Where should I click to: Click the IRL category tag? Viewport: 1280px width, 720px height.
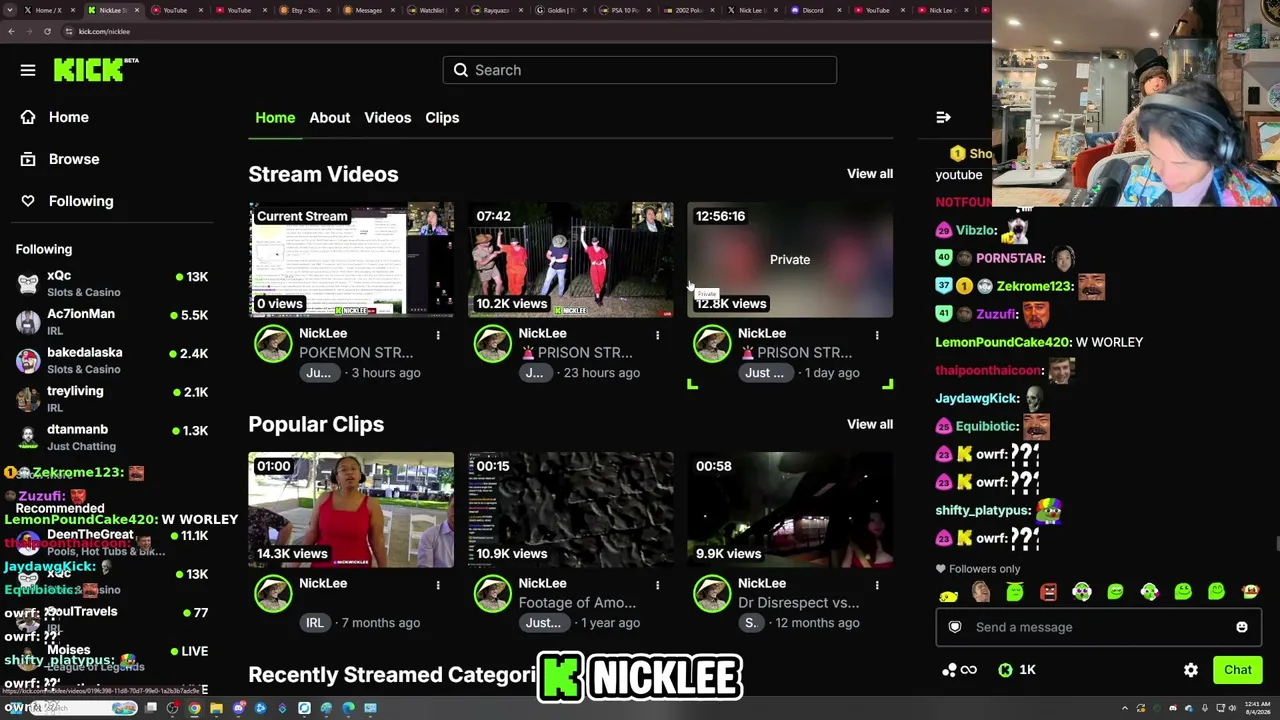click(x=314, y=622)
